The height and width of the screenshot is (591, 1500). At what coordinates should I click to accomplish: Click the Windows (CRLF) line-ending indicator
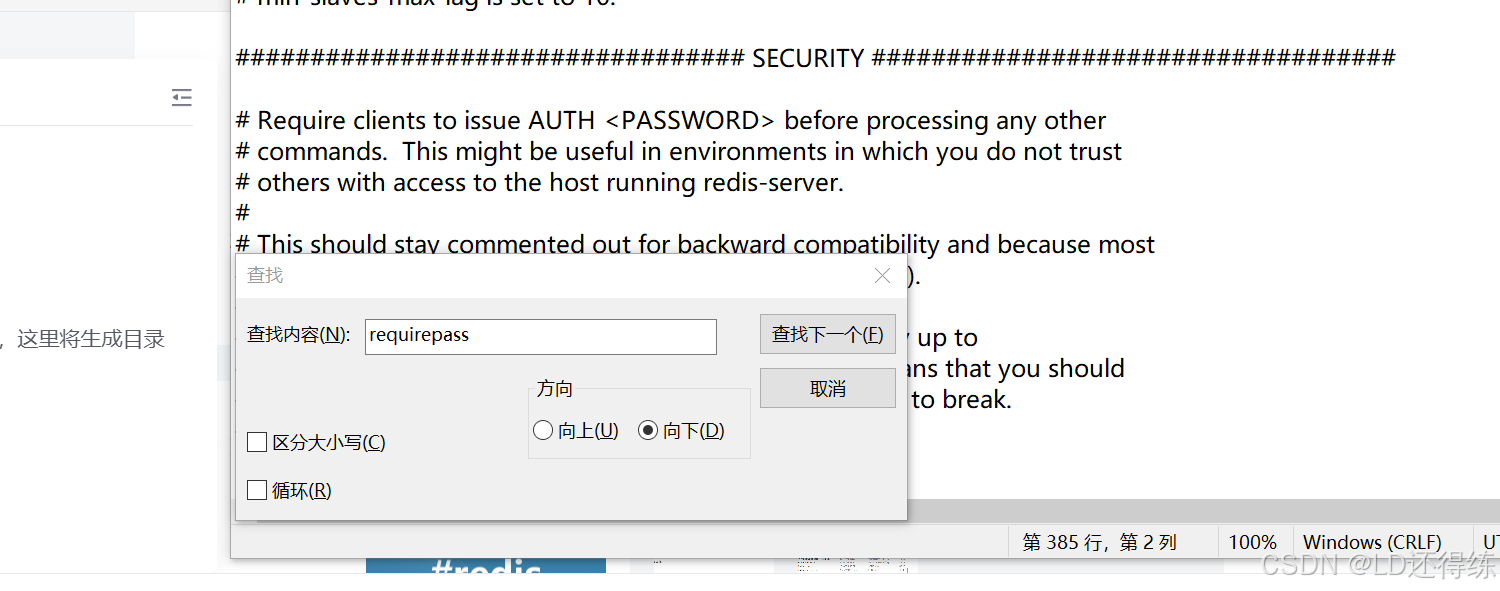[x=1373, y=541]
